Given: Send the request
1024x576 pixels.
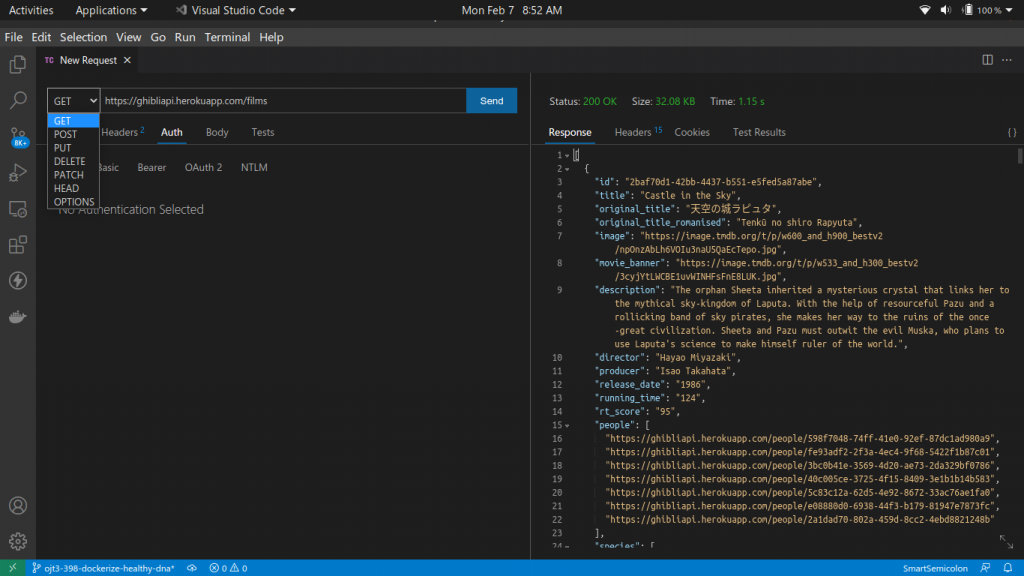Looking at the screenshot, I should coord(492,101).
